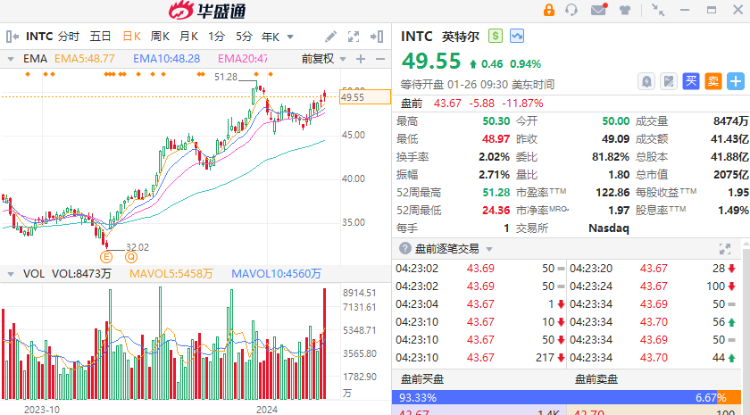Click the 换手率 value 2.02%
This screenshot has width=750, height=415.
coord(494,157)
